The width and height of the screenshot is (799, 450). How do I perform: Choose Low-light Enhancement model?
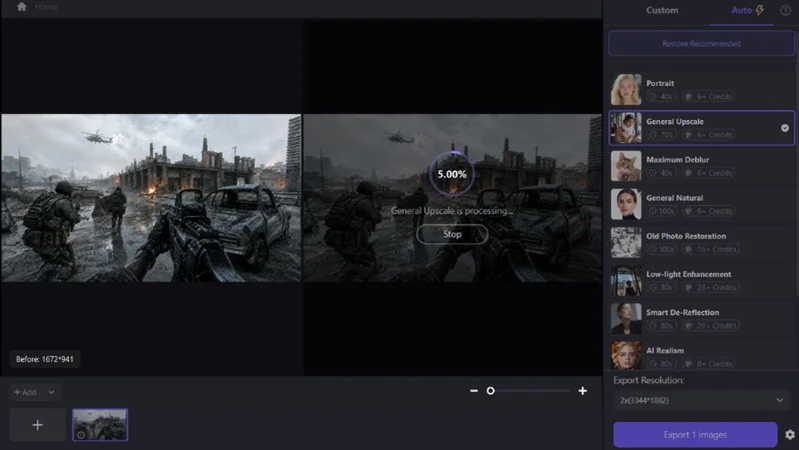pyautogui.click(x=701, y=281)
